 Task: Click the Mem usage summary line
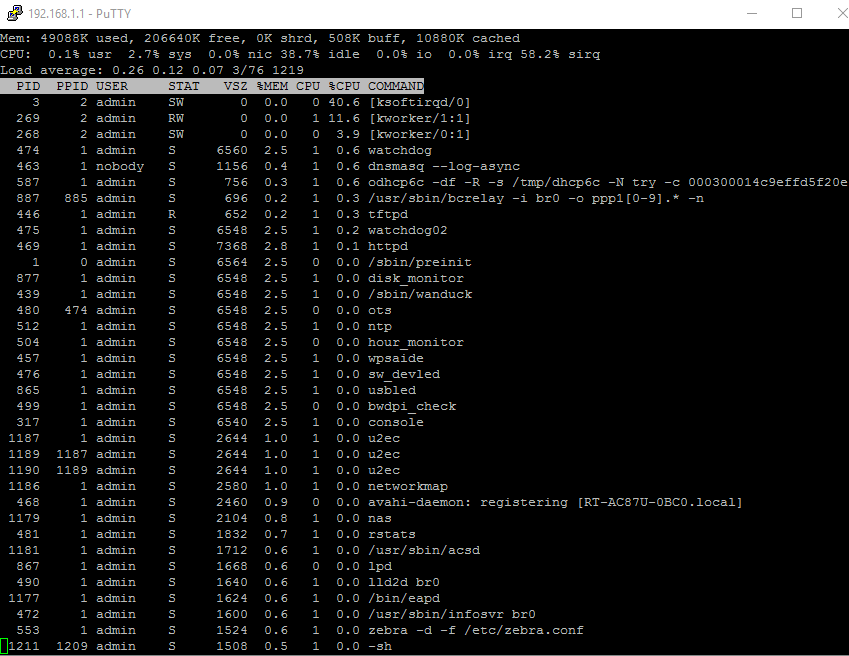click(260, 38)
